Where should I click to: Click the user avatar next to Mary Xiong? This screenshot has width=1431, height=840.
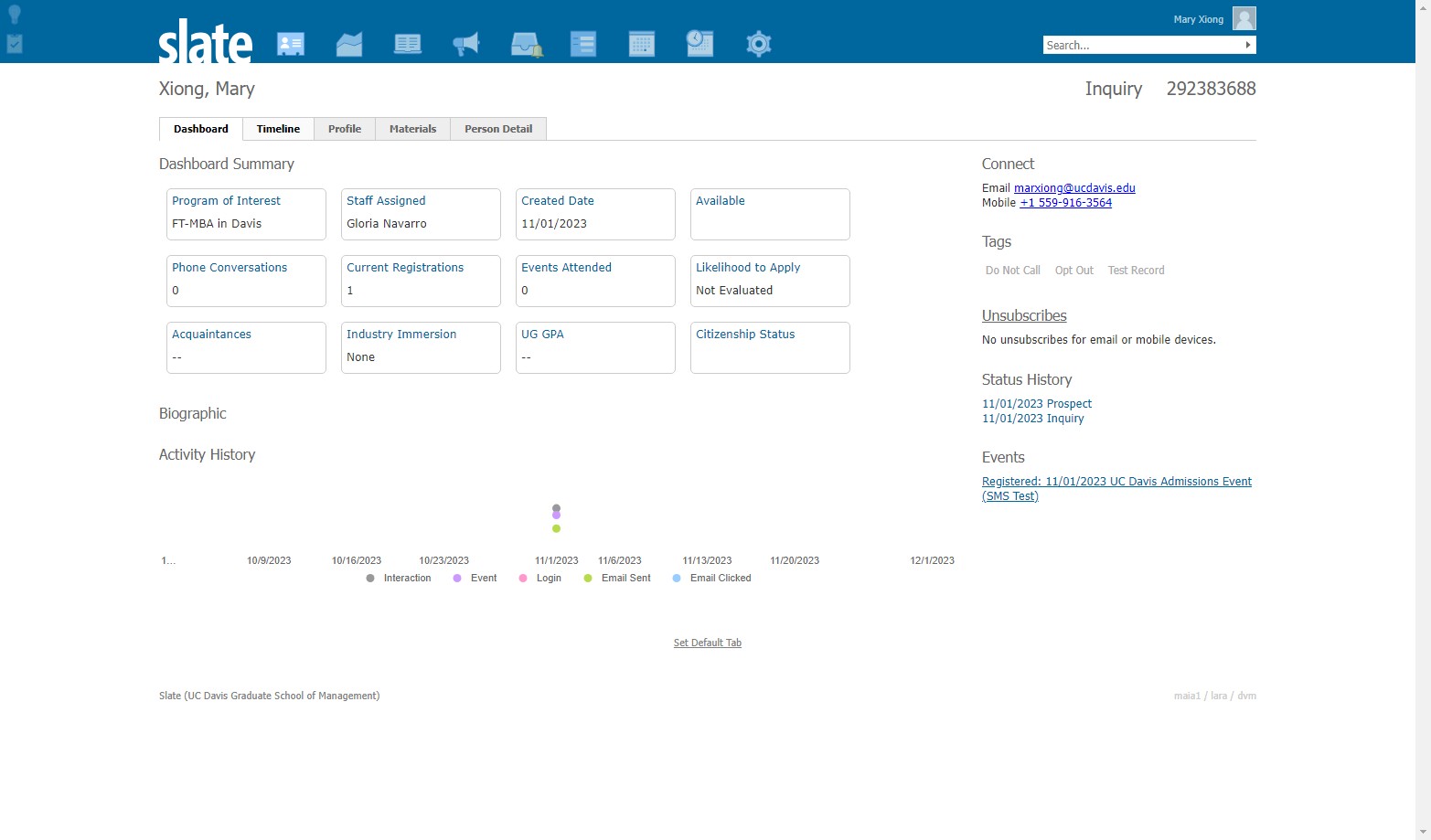1244,18
